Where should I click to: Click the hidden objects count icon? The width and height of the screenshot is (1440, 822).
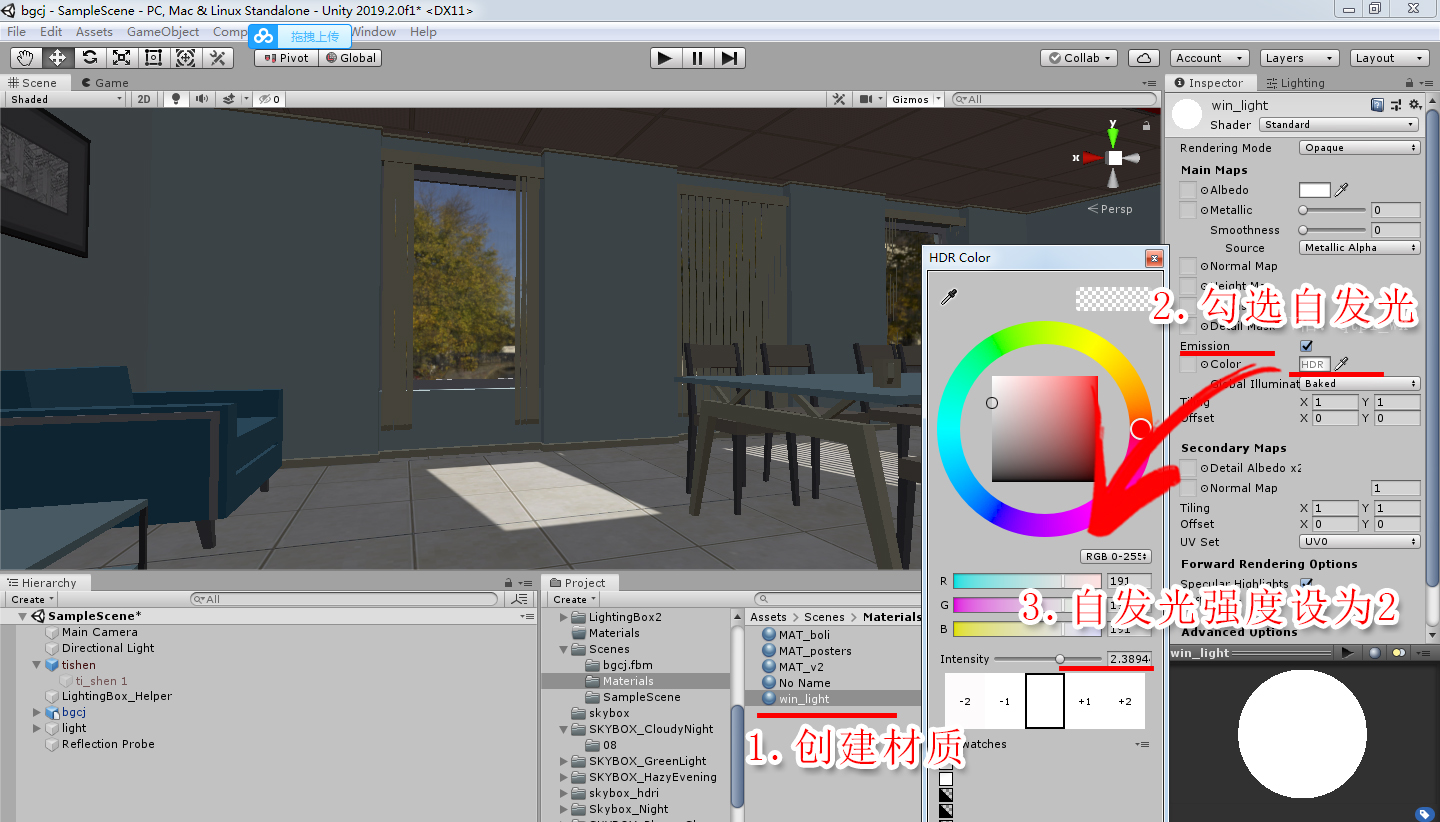point(268,99)
